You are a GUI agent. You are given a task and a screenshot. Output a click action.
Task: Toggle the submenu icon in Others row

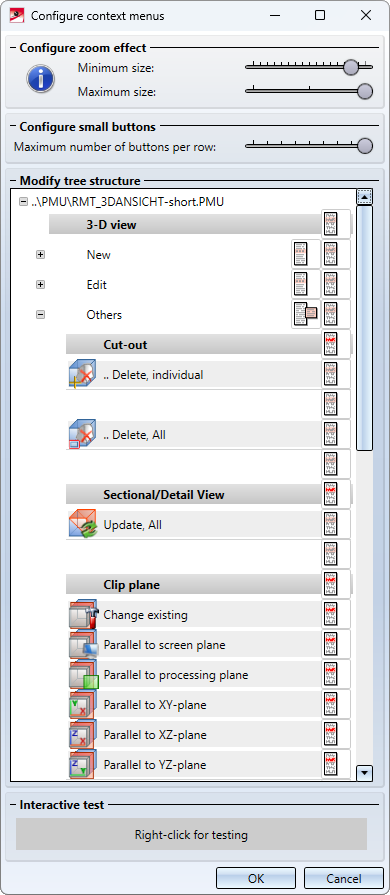pyautogui.click(x=306, y=314)
